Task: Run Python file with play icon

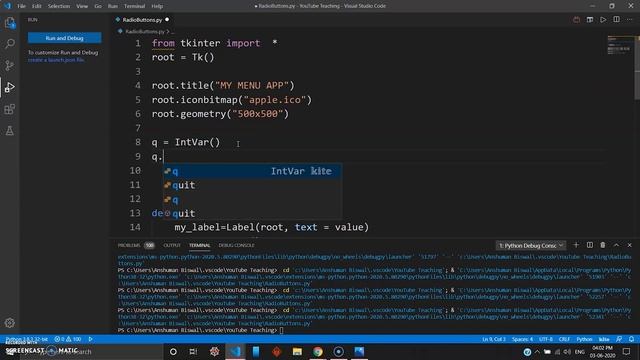Action: click(603, 20)
